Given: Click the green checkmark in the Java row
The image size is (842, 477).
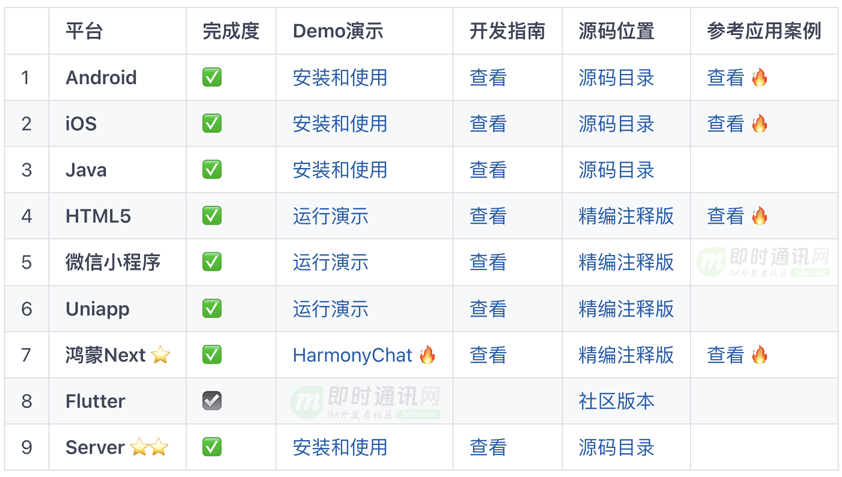Looking at the screenshot, I should coord(212,170).
